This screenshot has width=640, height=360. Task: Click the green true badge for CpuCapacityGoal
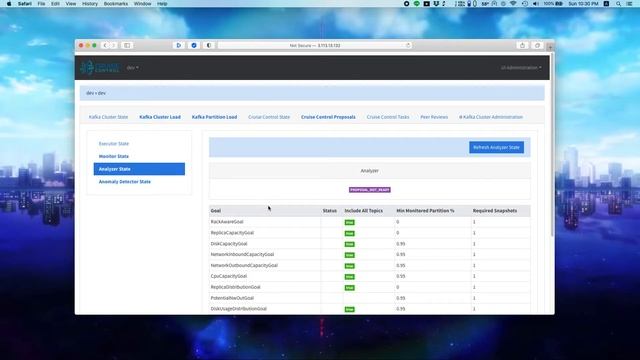click(349, 277)
